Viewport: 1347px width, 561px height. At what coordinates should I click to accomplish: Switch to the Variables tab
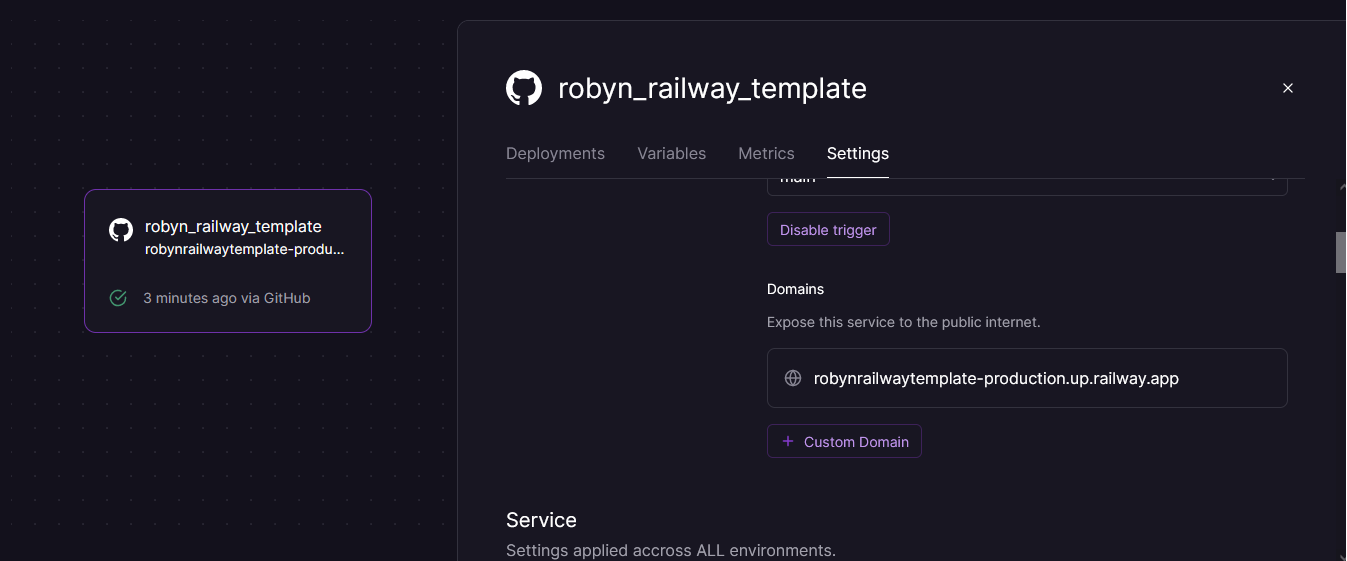click(x=671, y=153)
